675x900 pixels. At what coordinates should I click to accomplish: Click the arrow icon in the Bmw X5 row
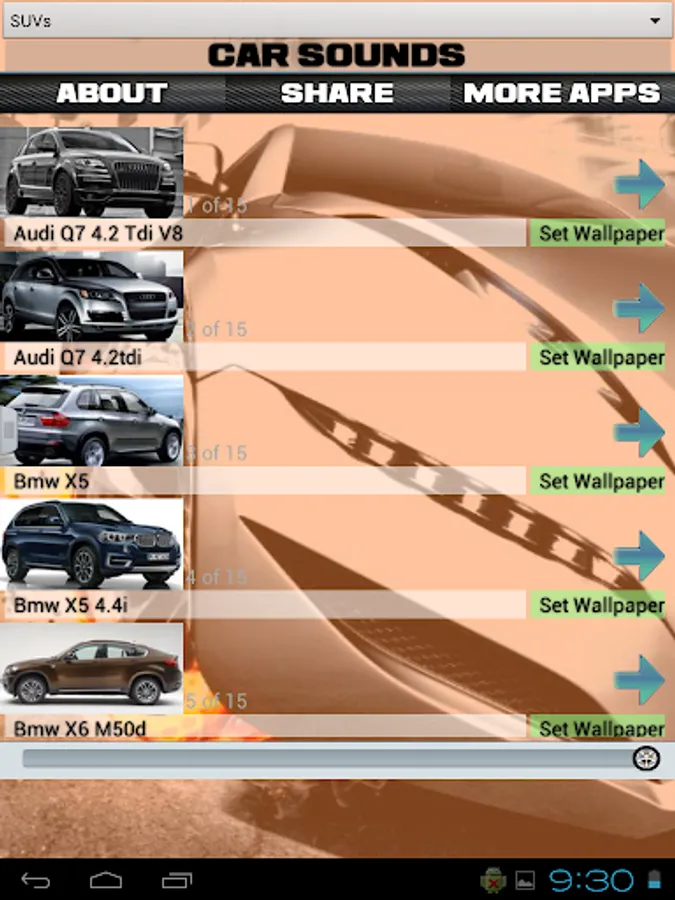639,432
